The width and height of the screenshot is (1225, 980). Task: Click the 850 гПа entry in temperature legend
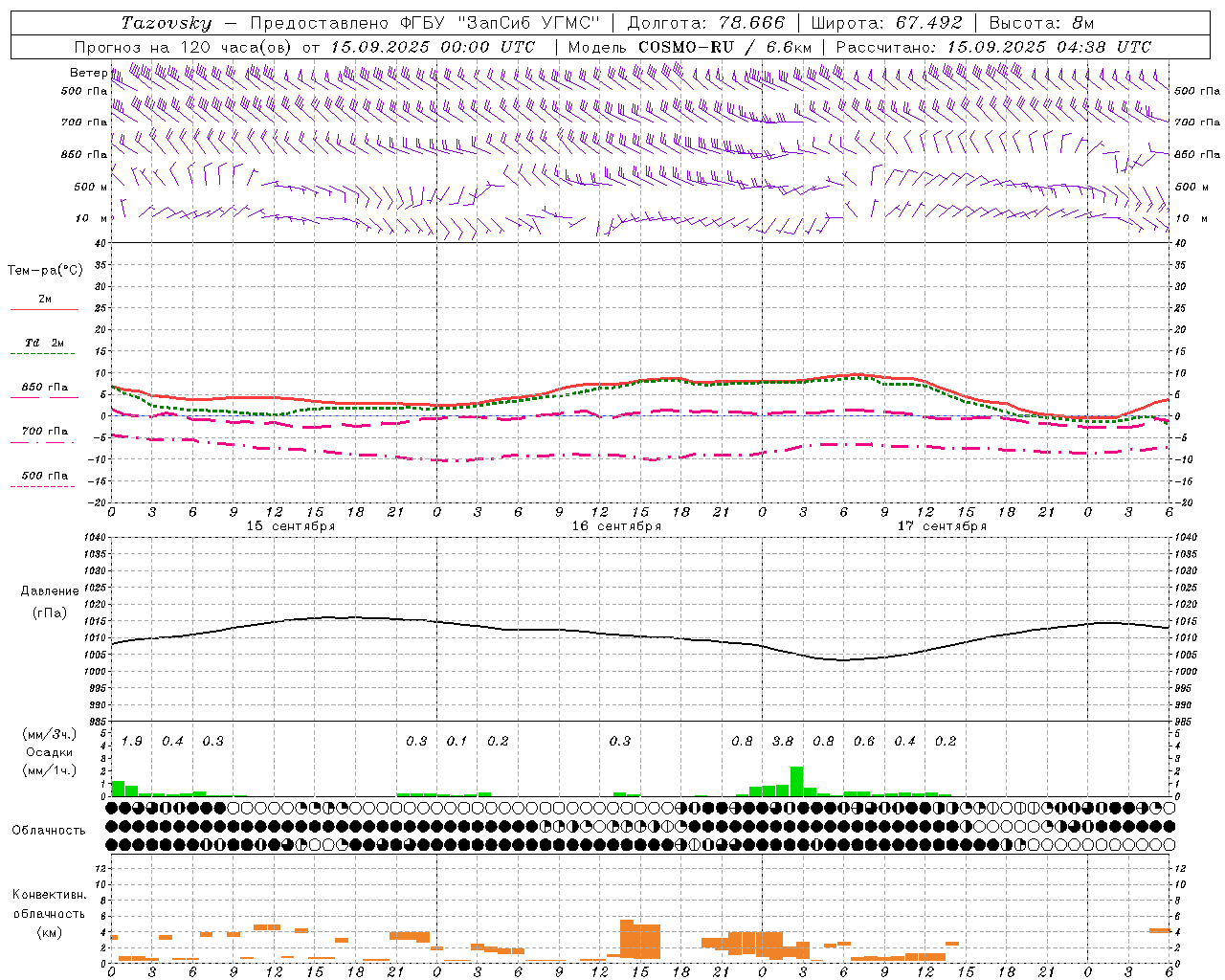[x=44, y=388]
